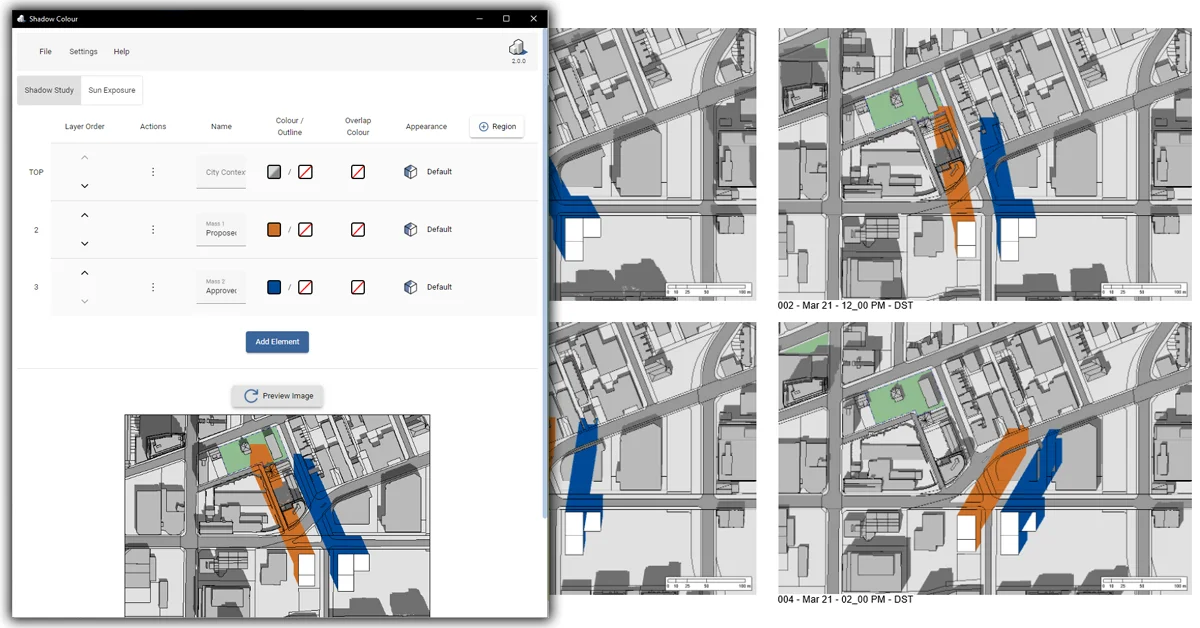Open three-dot actions menu for City Context row
The image size is (1200, 628).
[153, 172]
